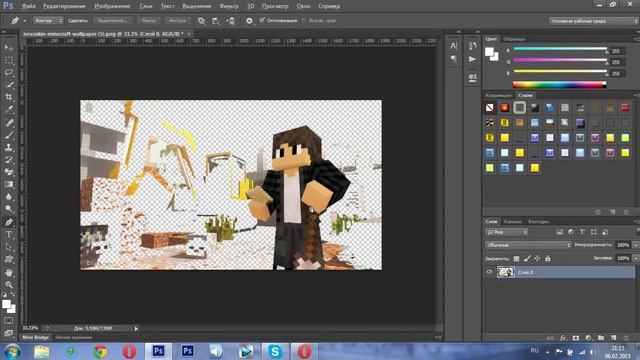The height and width of the screenshot is (360, 640).
Task: Open the Pen tool preset picker arrow
Action: 24,21
